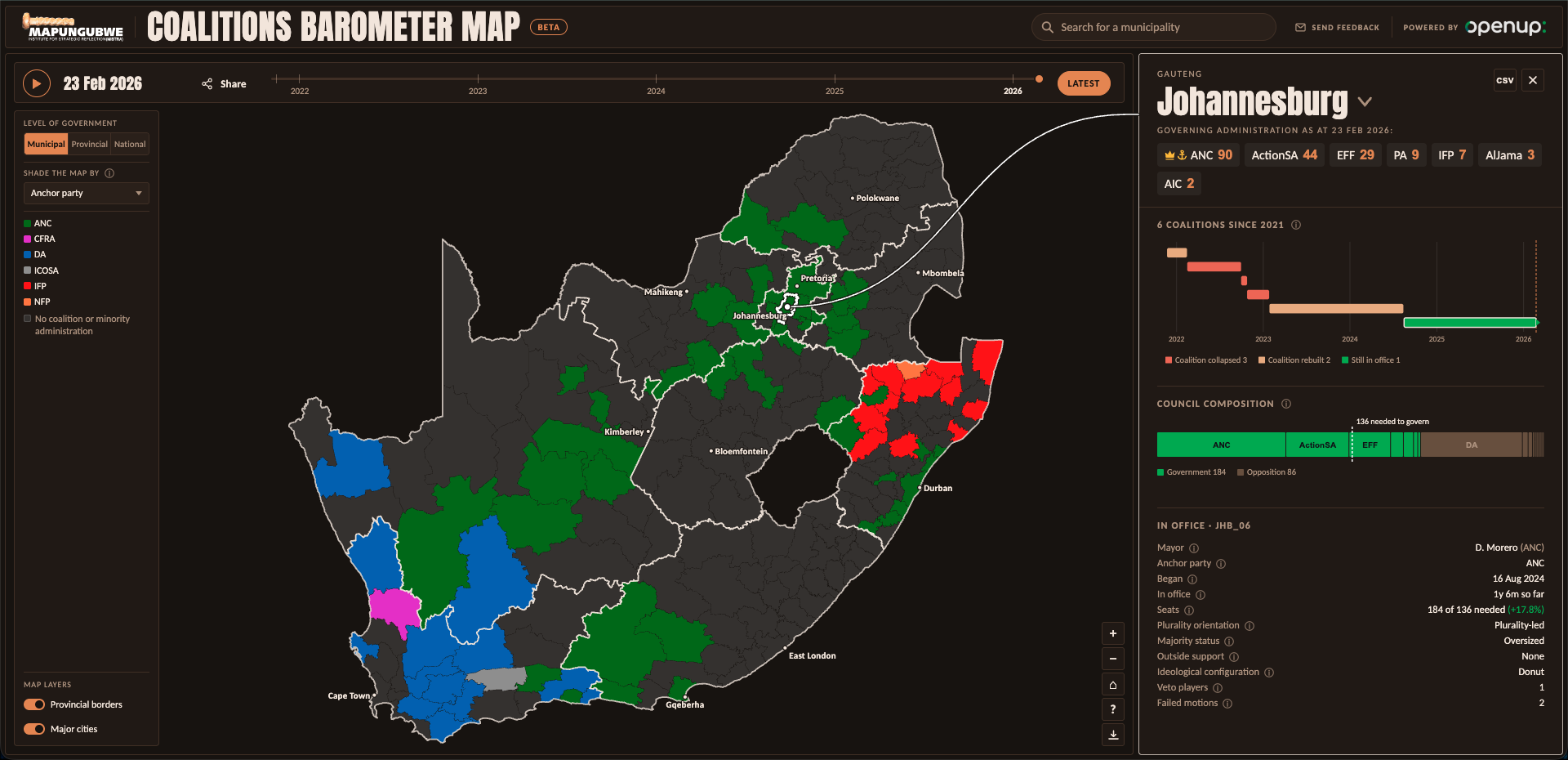Click info icon beside Council Composition

[x=1286, y=404]
